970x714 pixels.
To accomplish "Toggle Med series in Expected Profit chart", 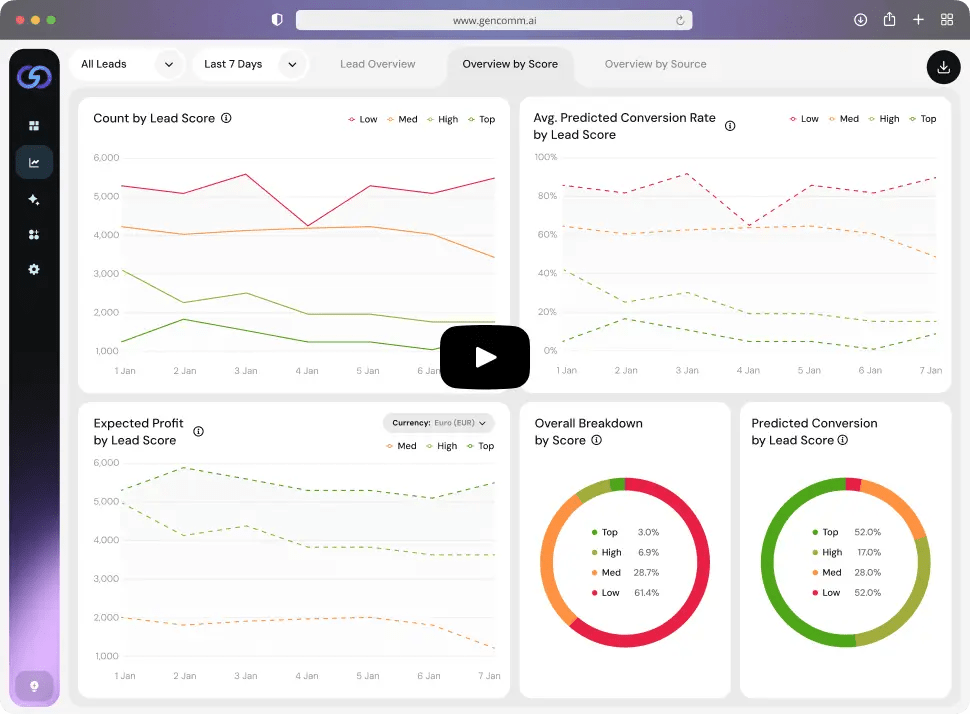I will click(x=401, y=446).
